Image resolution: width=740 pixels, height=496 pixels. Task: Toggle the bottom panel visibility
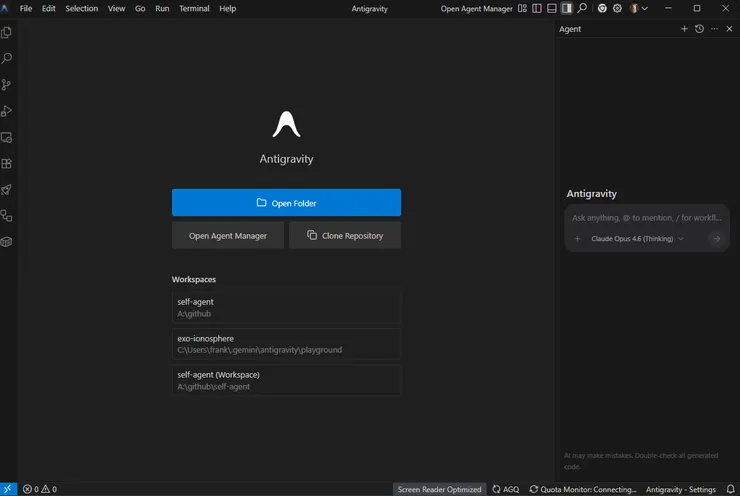pos(552,8)
